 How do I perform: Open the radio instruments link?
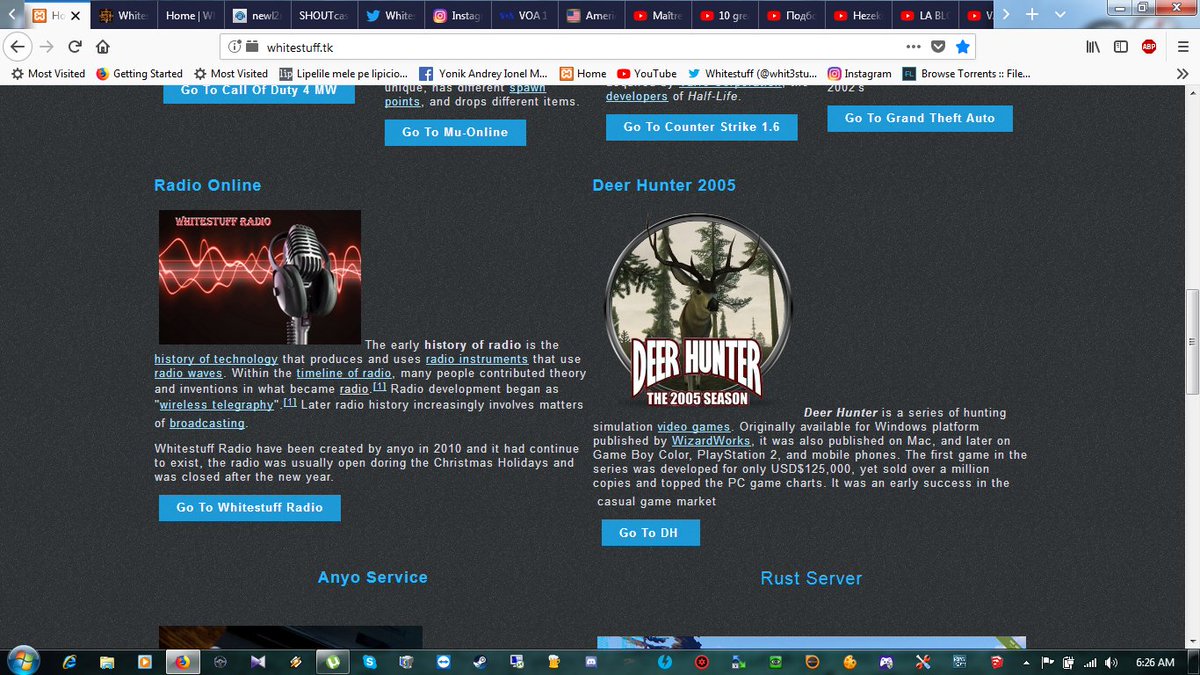[x=477, y=360]
